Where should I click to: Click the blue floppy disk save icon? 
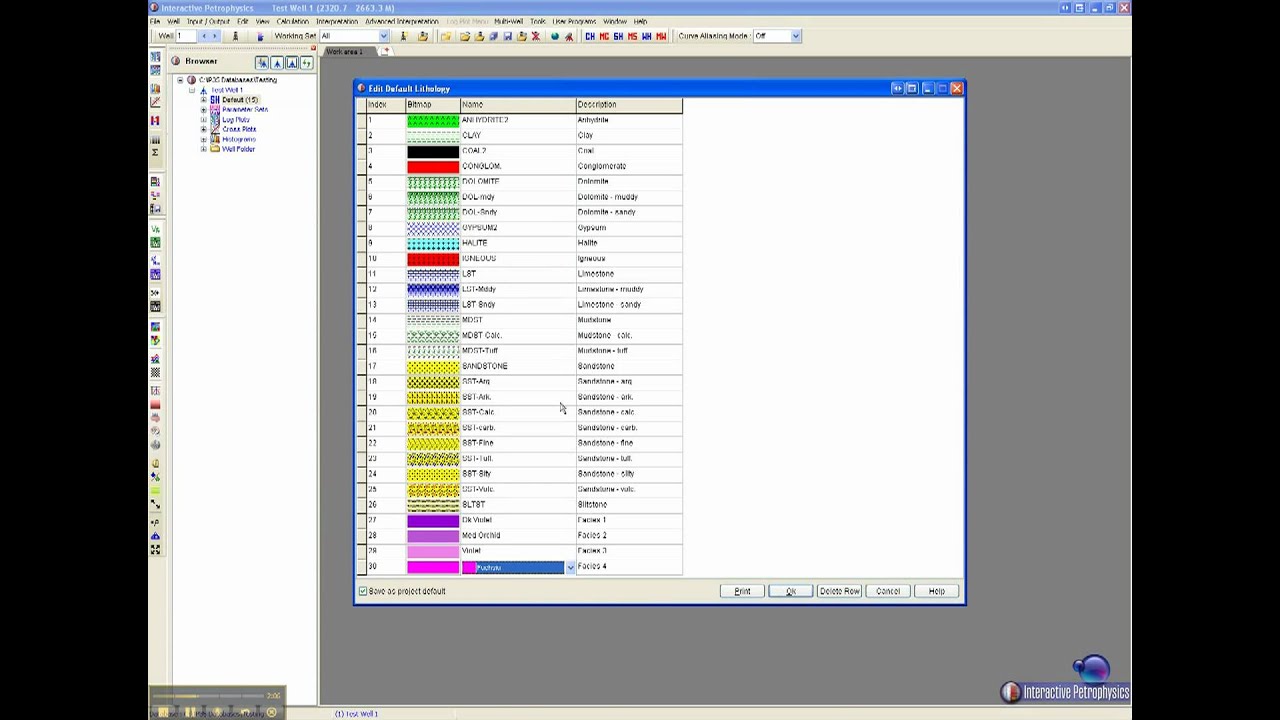click(x=507, y=36)
